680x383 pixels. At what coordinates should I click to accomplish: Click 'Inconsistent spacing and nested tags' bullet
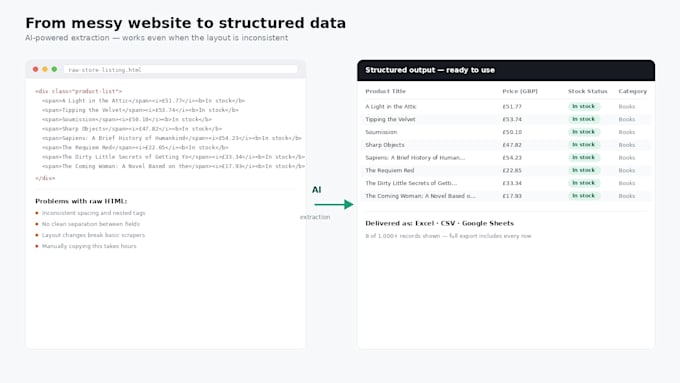94,213
